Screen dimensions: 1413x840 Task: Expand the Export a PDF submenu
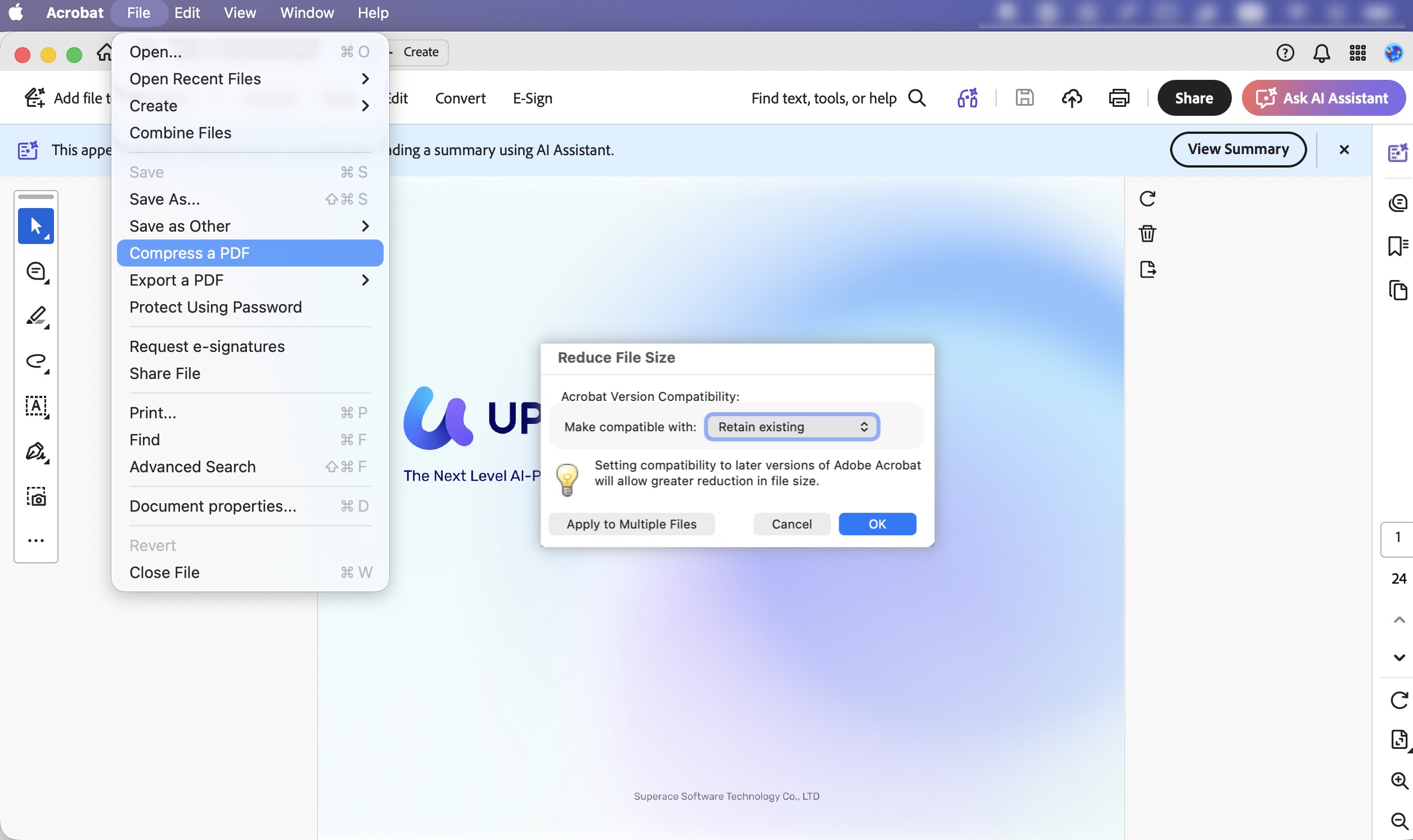pos(250,280)
